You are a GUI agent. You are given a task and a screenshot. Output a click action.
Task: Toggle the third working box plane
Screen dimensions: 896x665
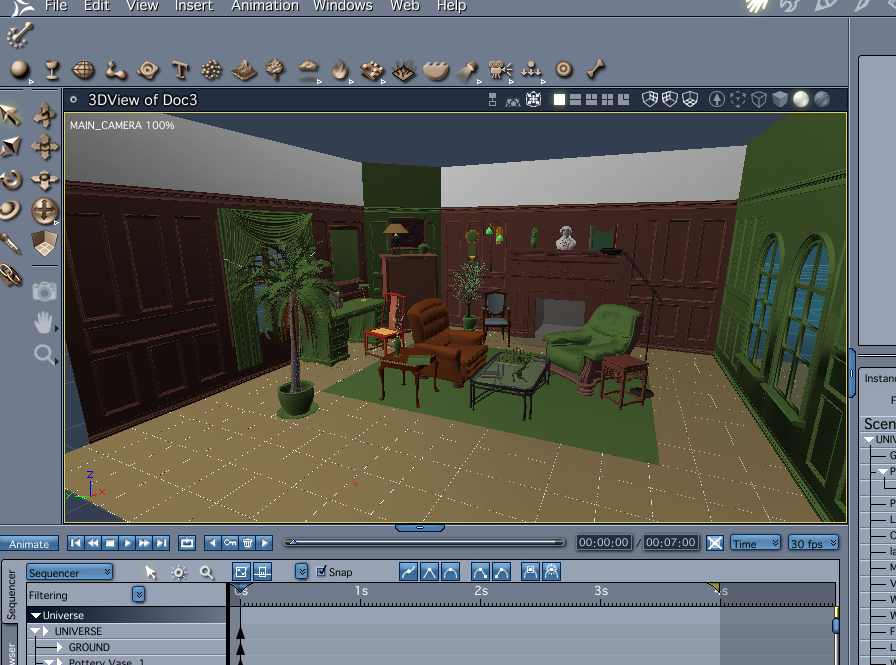690,99
